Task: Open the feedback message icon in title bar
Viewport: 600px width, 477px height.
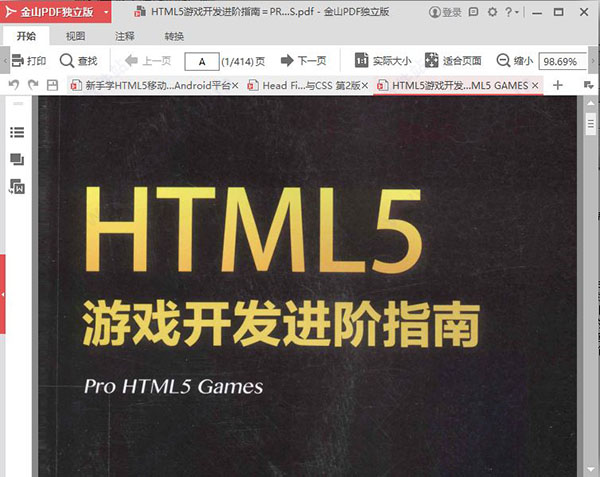Action: click(473, 12)
